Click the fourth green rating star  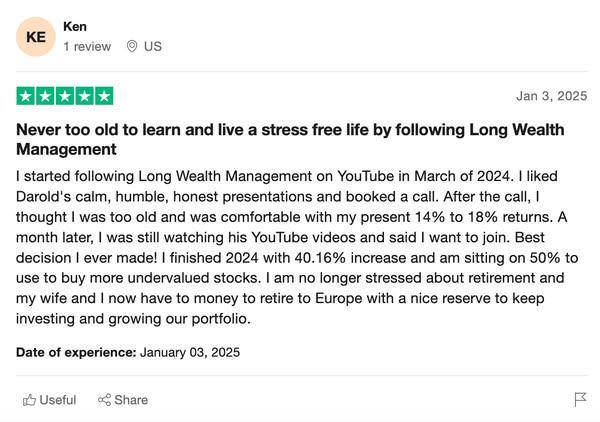click(84, 96)
